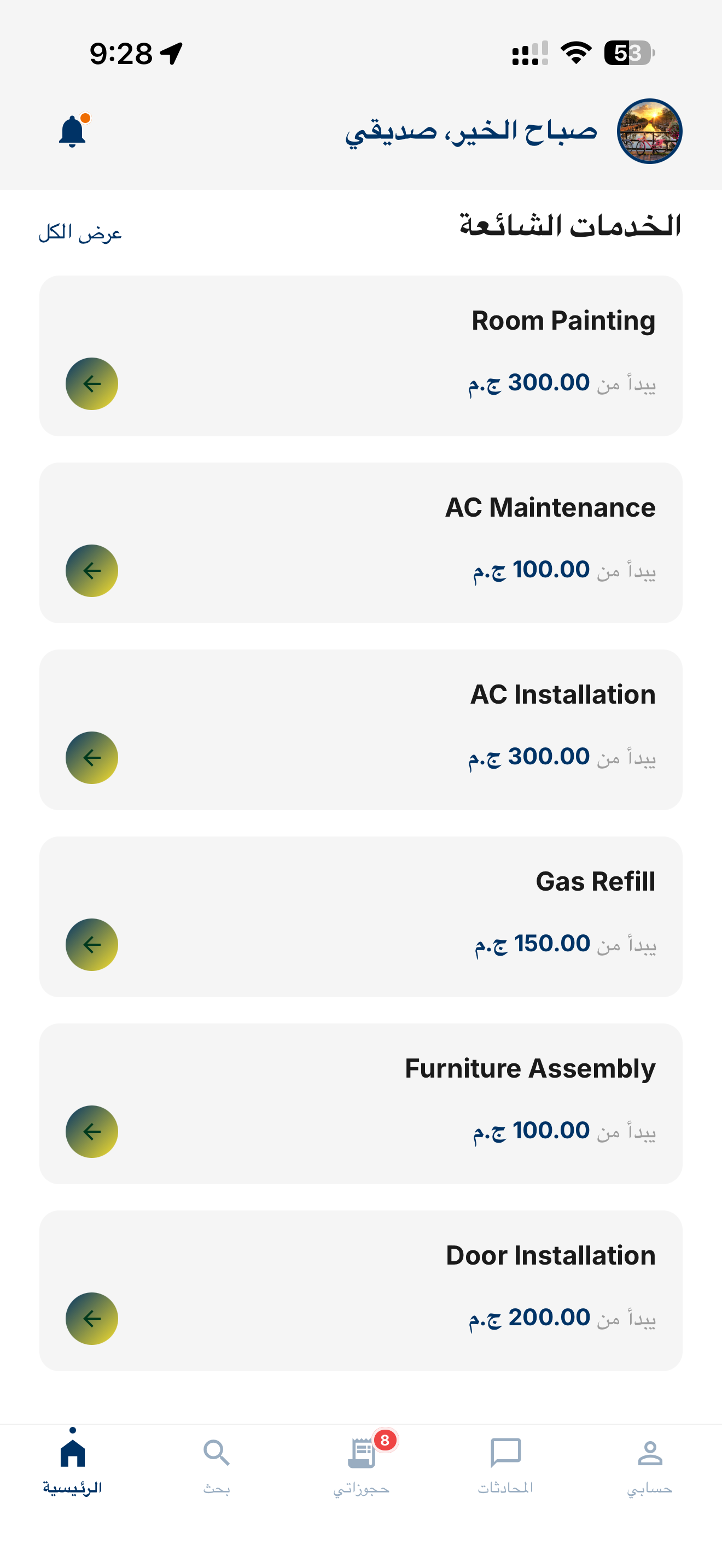Open the حسابي account tab

tap(650, 1465)
